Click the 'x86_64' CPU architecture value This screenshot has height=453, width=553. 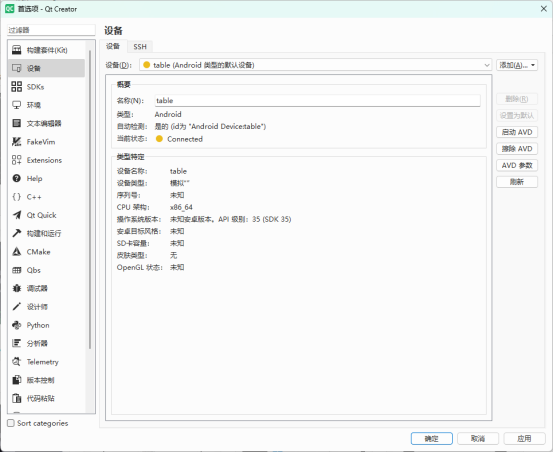click(x=181, y=207)
